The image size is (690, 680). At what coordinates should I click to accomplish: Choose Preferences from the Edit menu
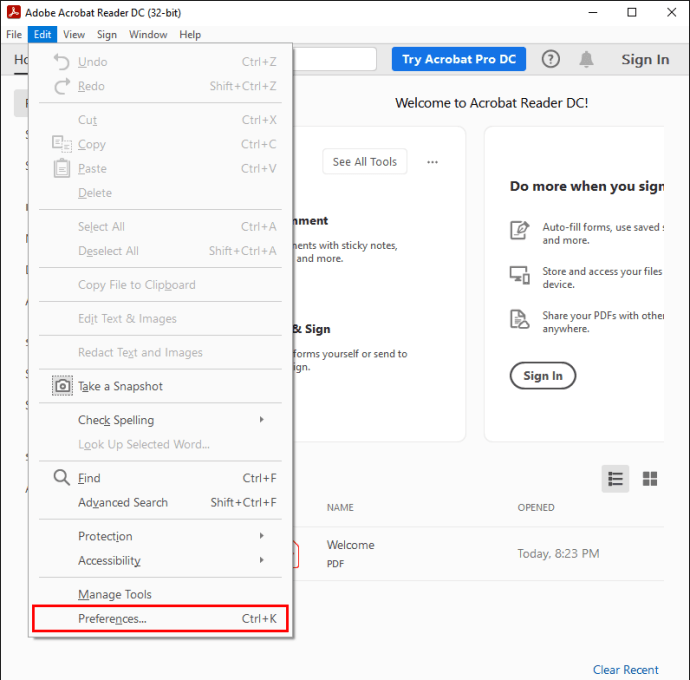pos(160,618)
